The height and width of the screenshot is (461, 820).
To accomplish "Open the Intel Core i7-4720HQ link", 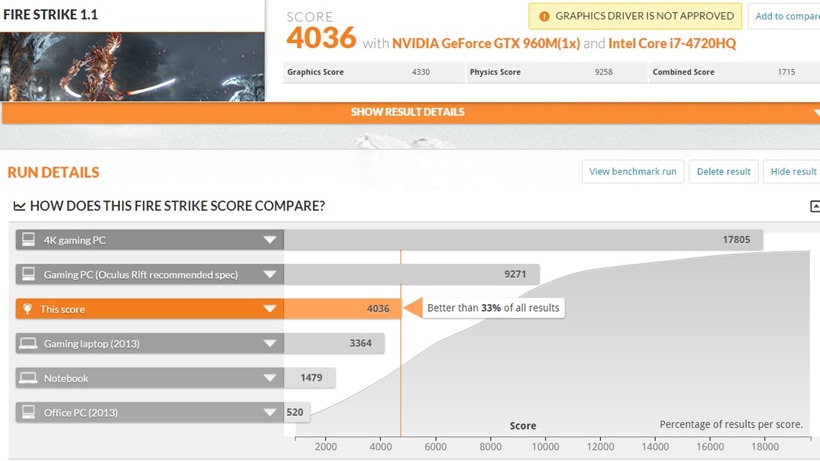I will pyautogui.click(x=672, y=43).
